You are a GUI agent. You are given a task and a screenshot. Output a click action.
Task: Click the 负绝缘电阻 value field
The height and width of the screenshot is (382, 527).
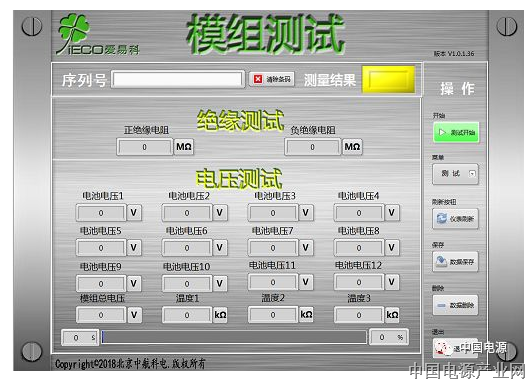click(313, 147)
